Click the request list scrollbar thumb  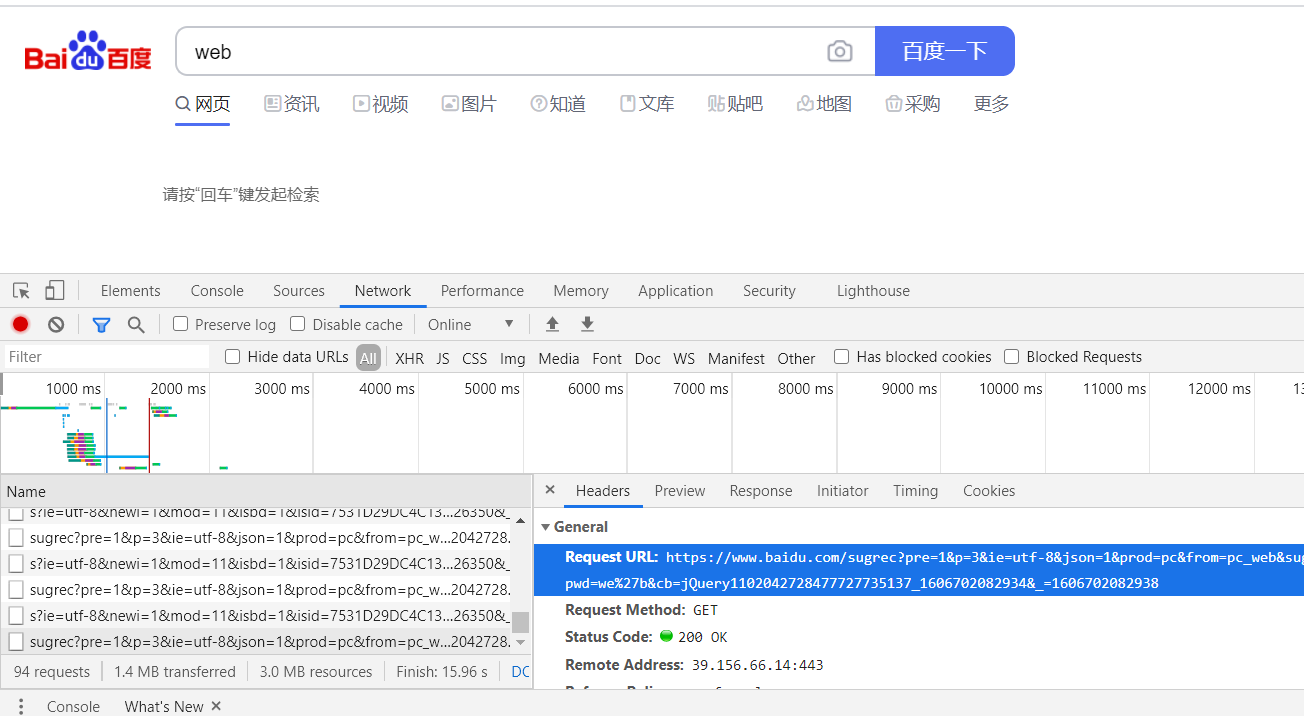pos(520,622)
